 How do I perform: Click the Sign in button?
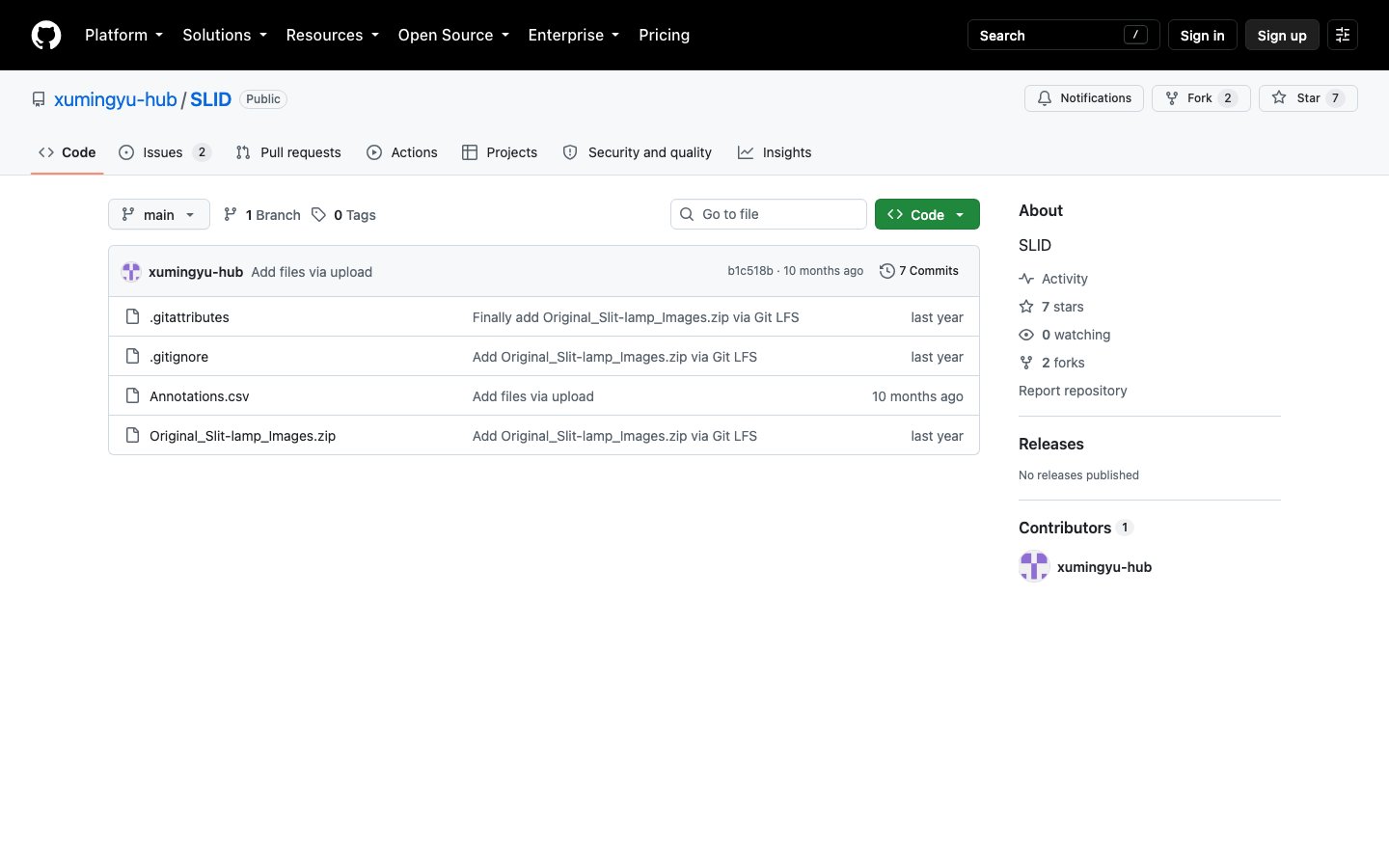1202,35
